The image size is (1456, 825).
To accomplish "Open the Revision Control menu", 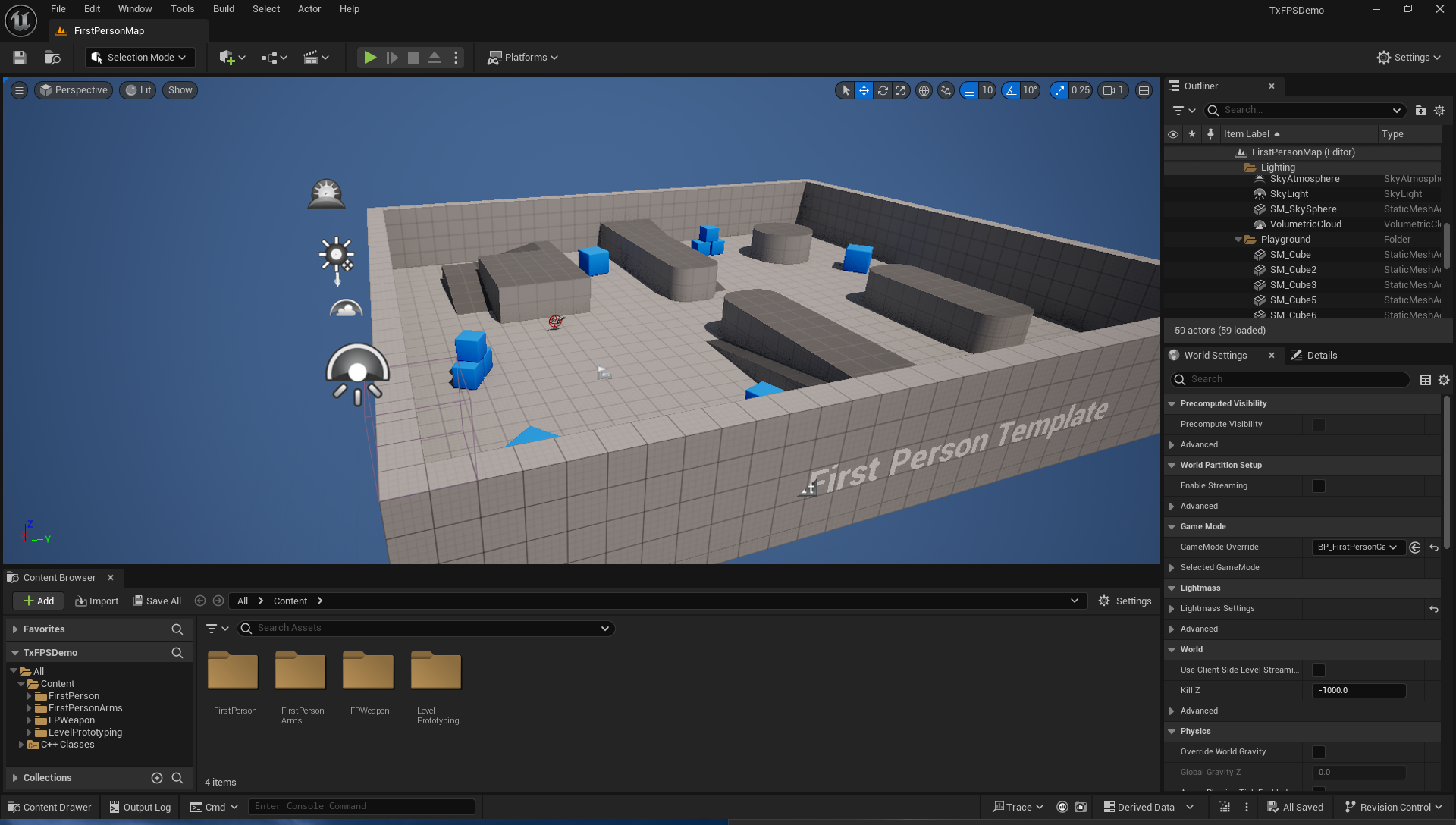I will tap(1394, 808).
